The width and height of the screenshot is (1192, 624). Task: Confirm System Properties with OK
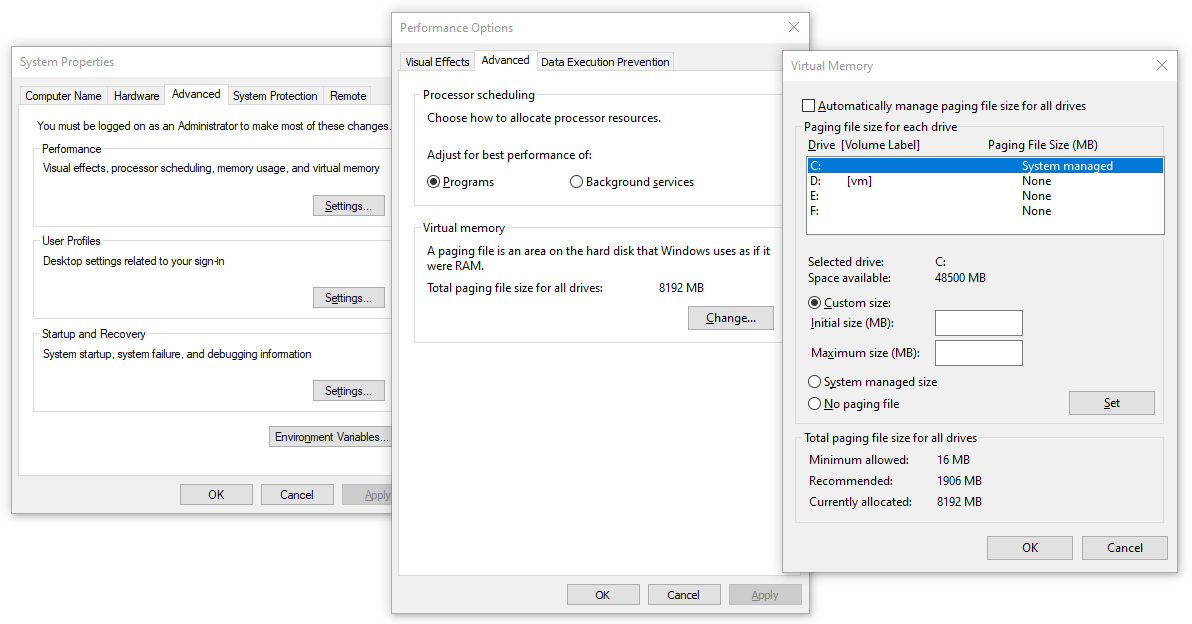pyautogui.click(x=216, y=495)
